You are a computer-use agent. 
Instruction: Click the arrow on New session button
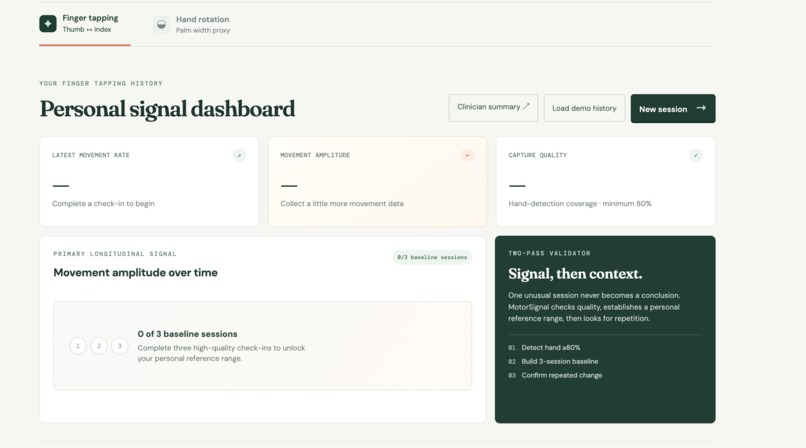pyautogui.click(x=701, y=108)
